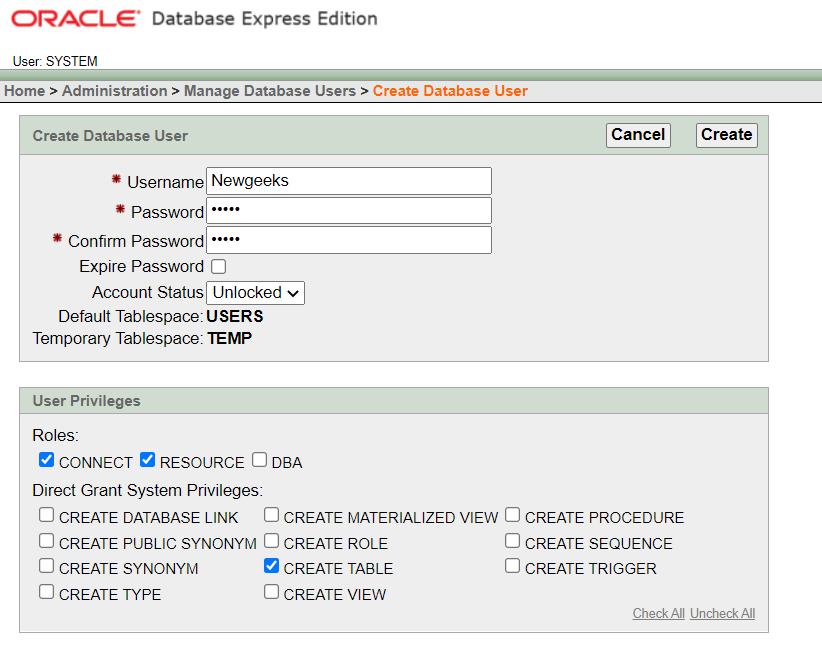This screenshot has height=646, width=822.
Task: Enable the Expire Password checkbox
Action: 218,267
